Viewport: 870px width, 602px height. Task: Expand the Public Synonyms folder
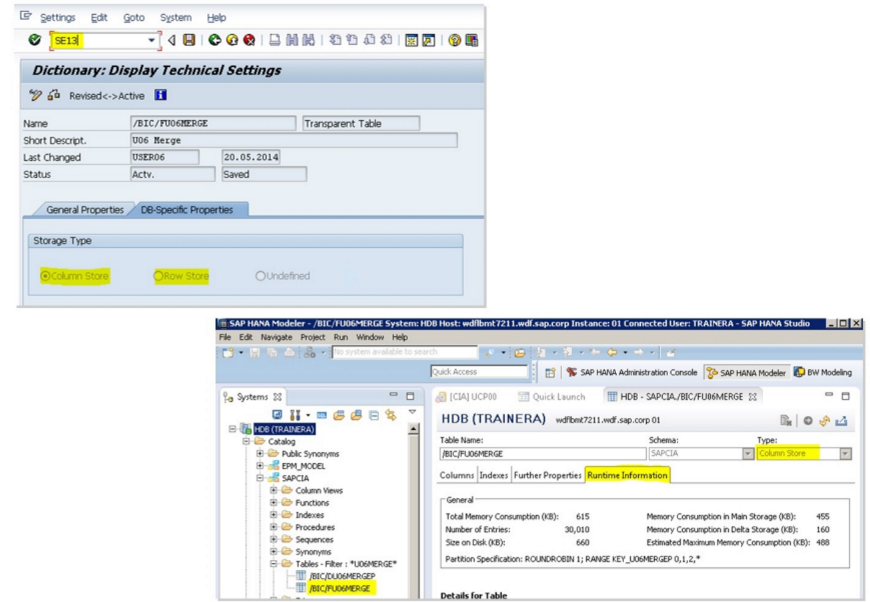pyautogui.click(x=260, y=453)
